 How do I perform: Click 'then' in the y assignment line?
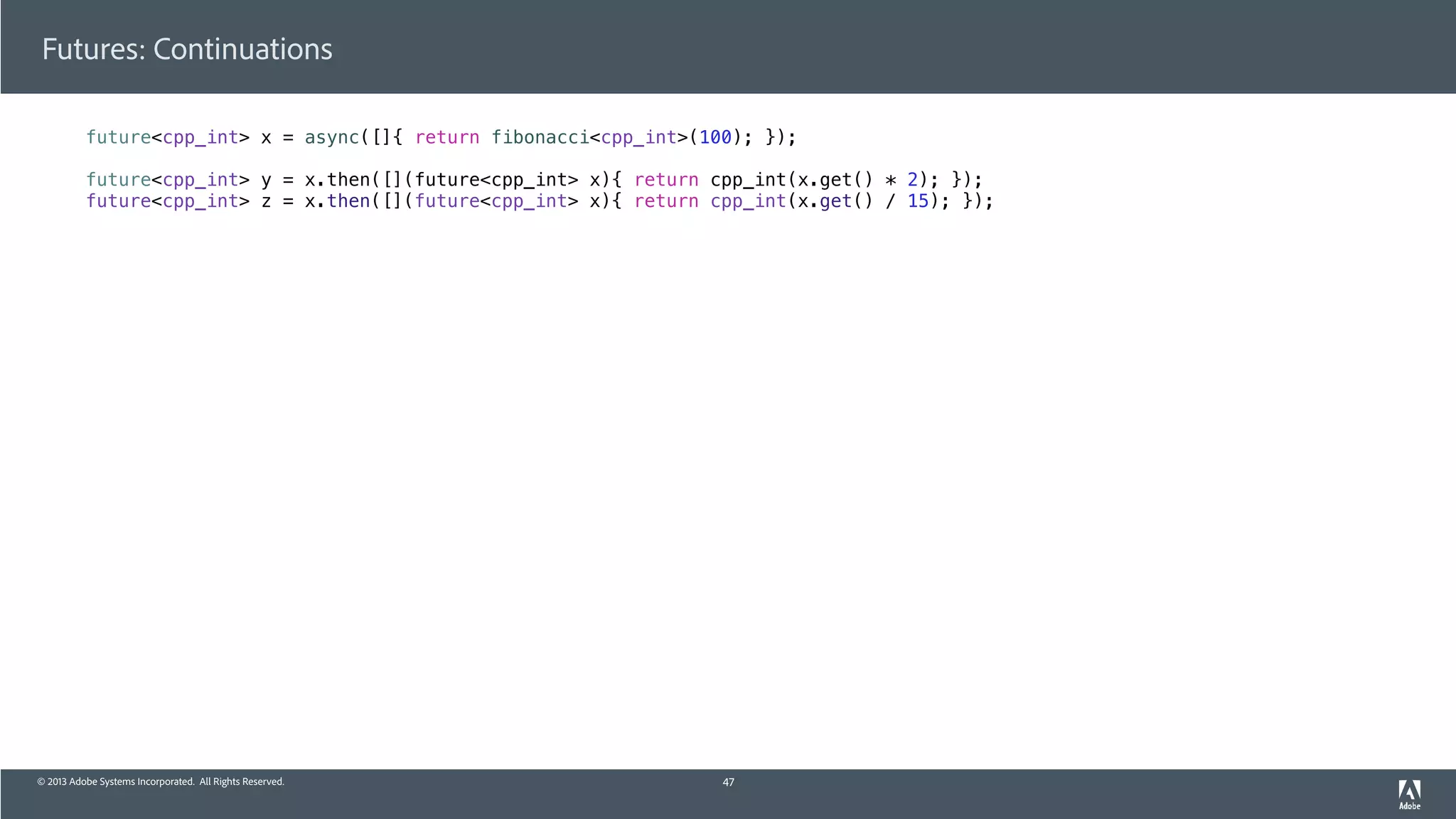coord(348,180)
